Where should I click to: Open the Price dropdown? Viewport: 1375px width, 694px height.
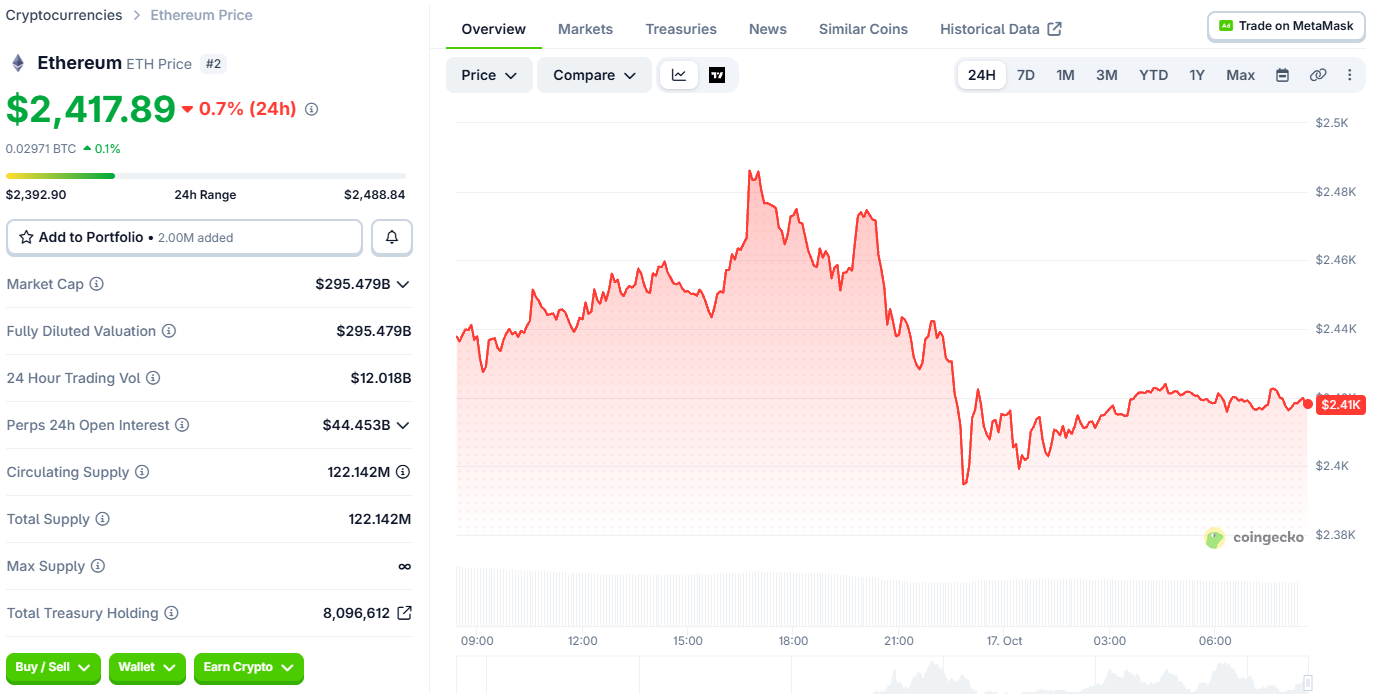coord(489,75)
